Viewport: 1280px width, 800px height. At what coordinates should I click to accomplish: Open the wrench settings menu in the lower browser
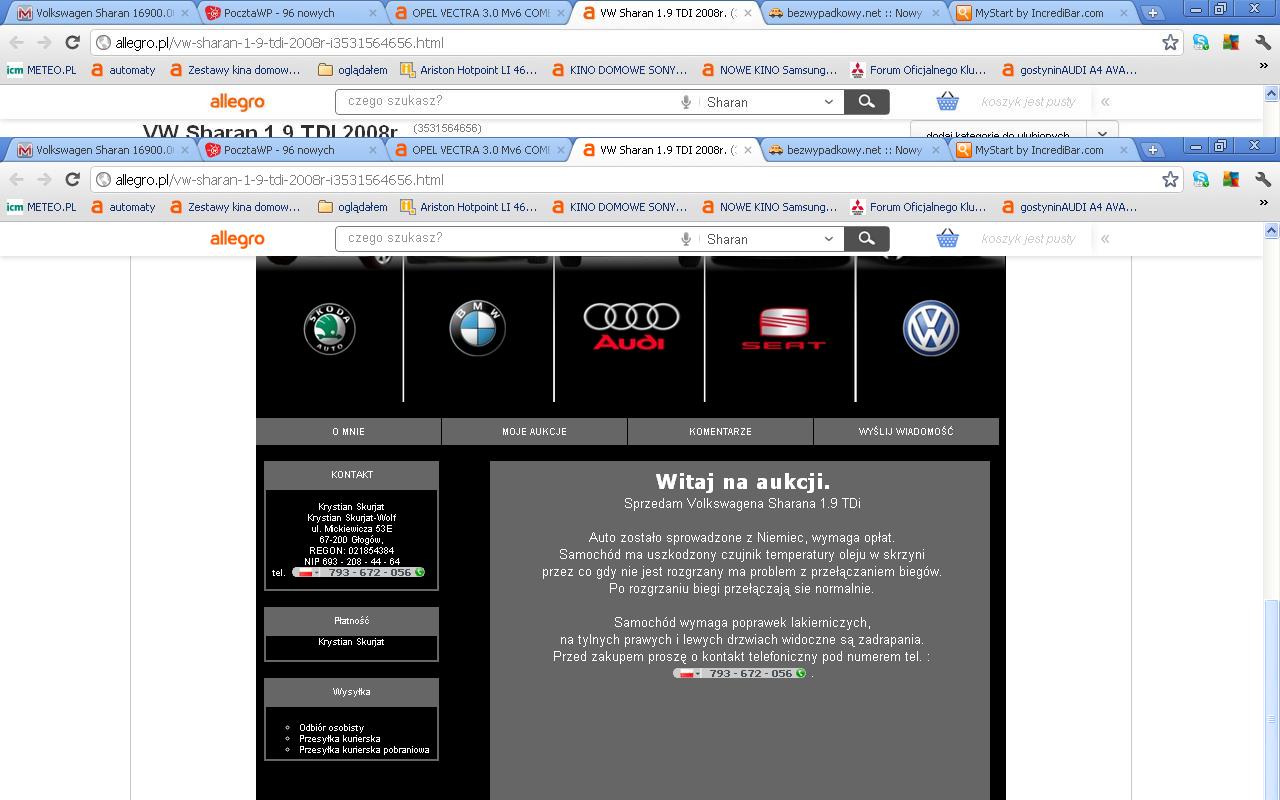(1263, 180)
